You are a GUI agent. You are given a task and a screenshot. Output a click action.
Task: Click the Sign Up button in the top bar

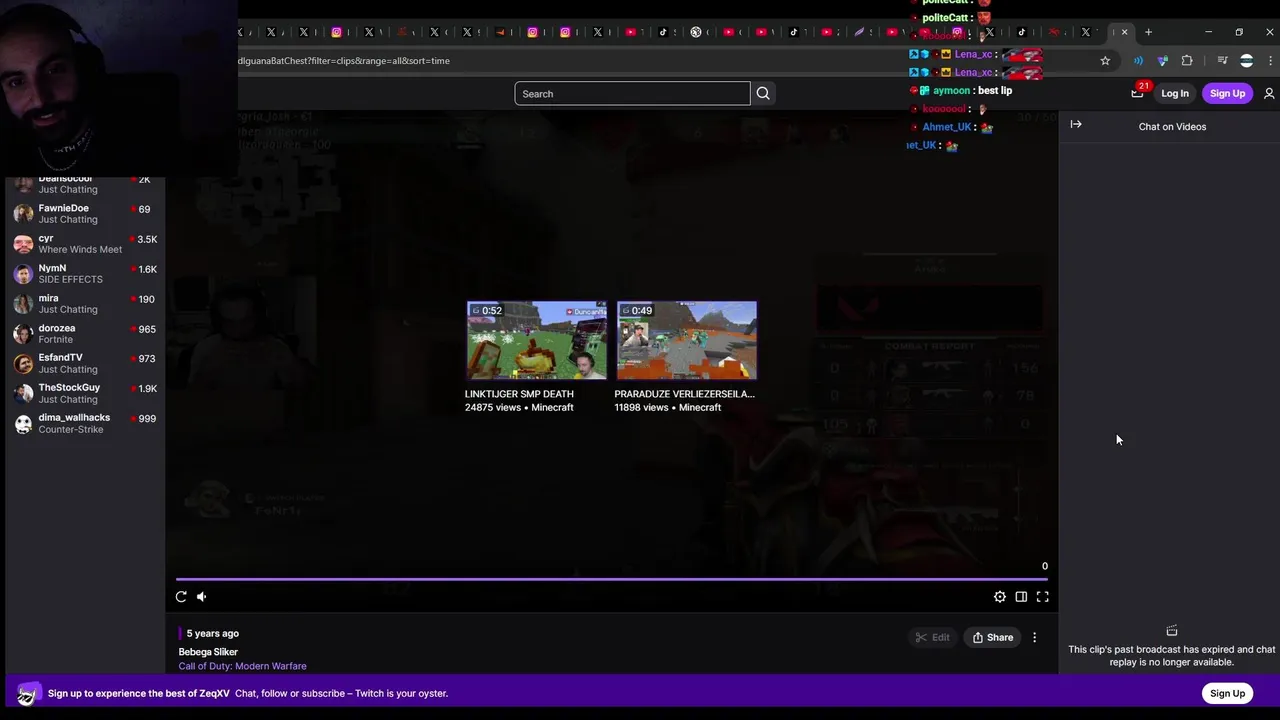click(x=1227, y=94)
